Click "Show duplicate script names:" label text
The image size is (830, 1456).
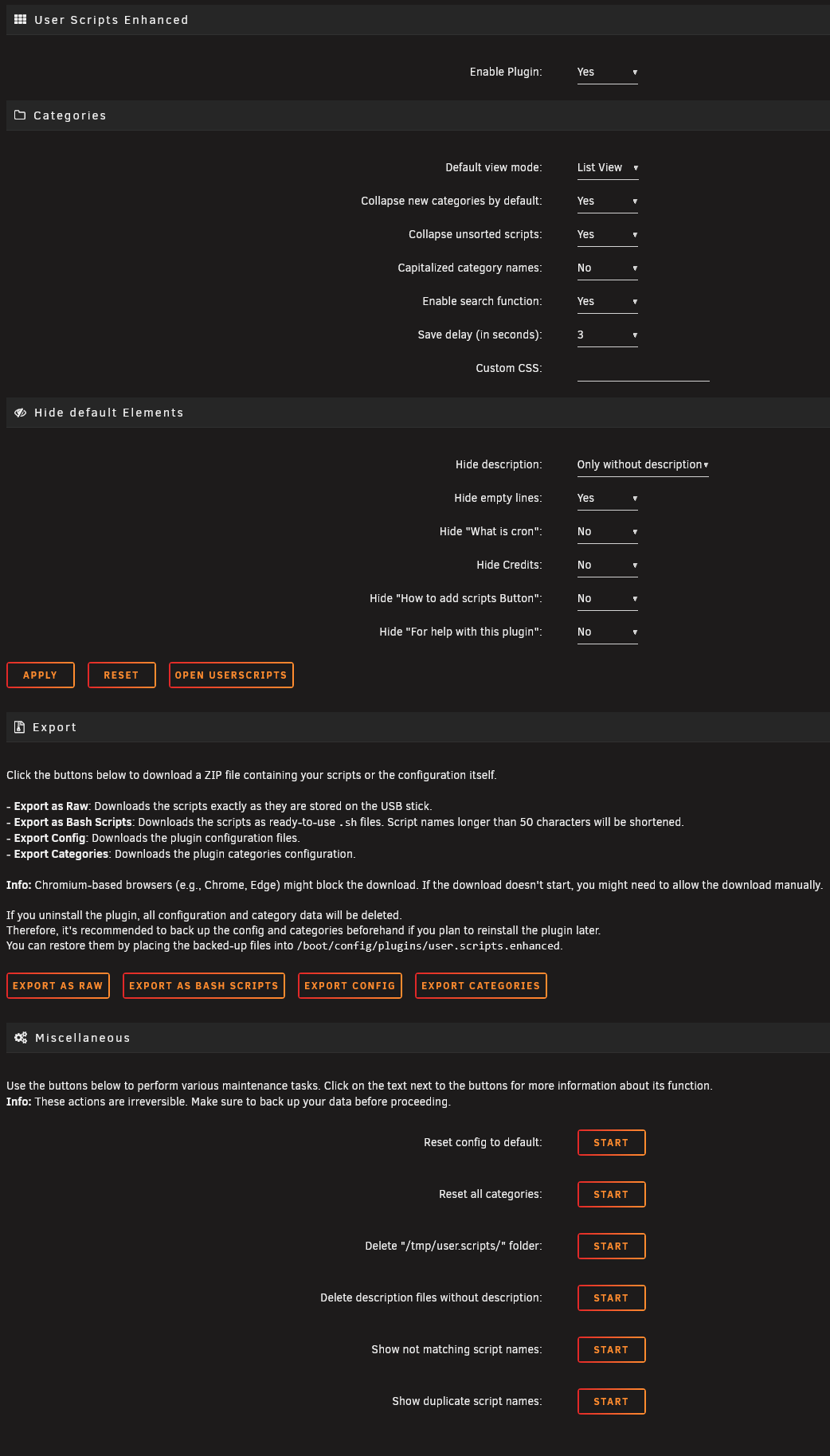(x=467, y=1401)
